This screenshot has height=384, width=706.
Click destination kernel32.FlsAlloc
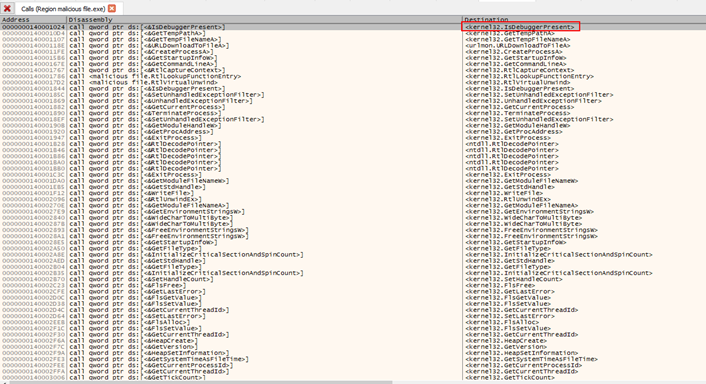[502, 322]
